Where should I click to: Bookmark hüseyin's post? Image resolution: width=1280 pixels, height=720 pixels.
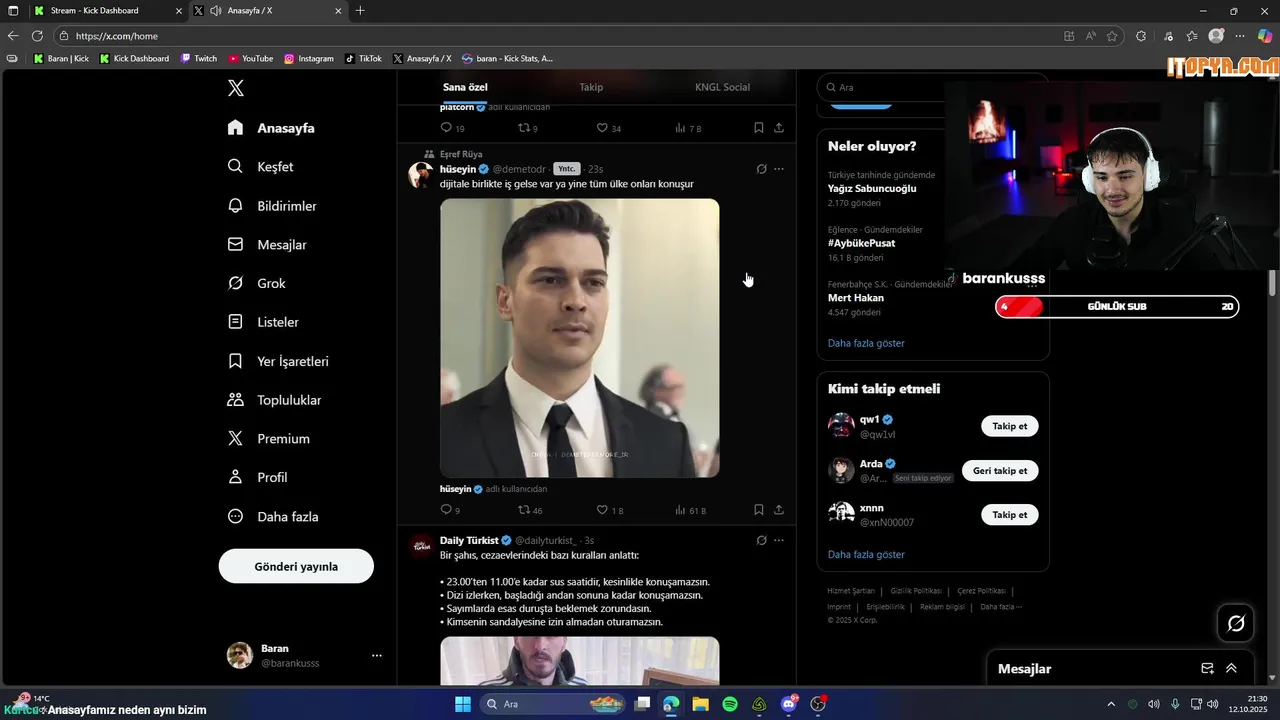[x=758, y=510]
